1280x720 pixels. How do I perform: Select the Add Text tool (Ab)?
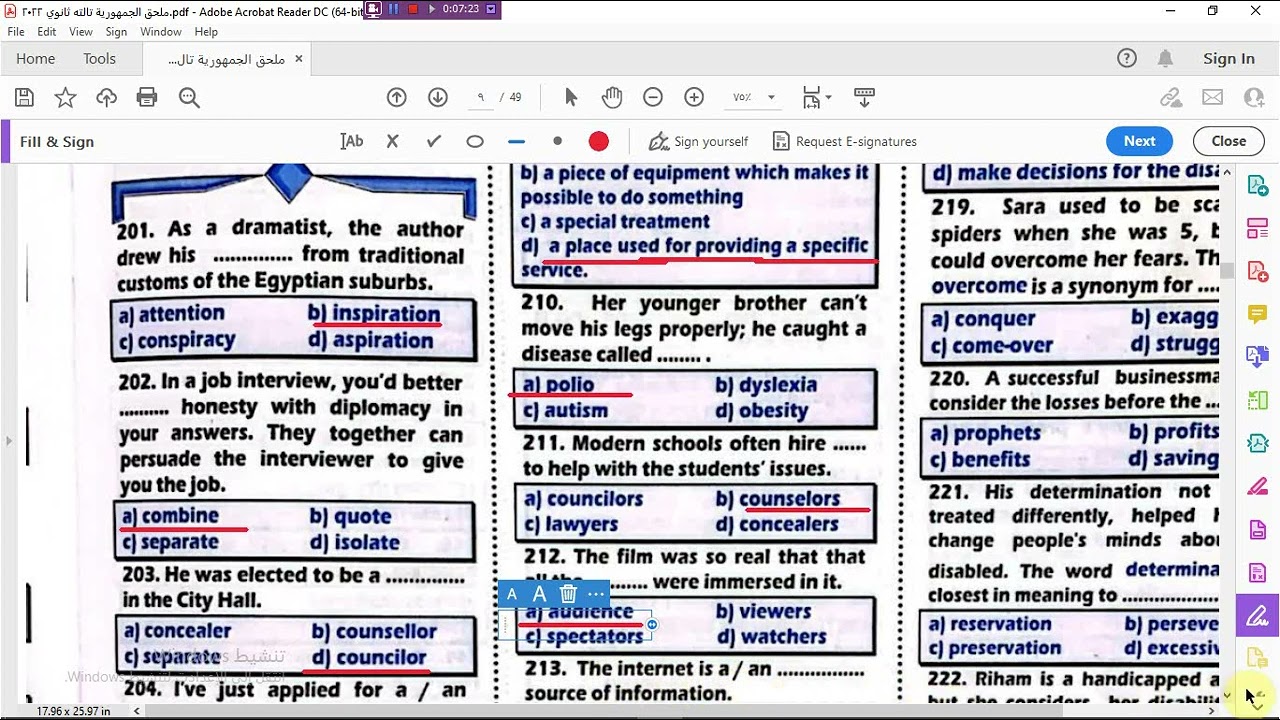click(352, 141)
